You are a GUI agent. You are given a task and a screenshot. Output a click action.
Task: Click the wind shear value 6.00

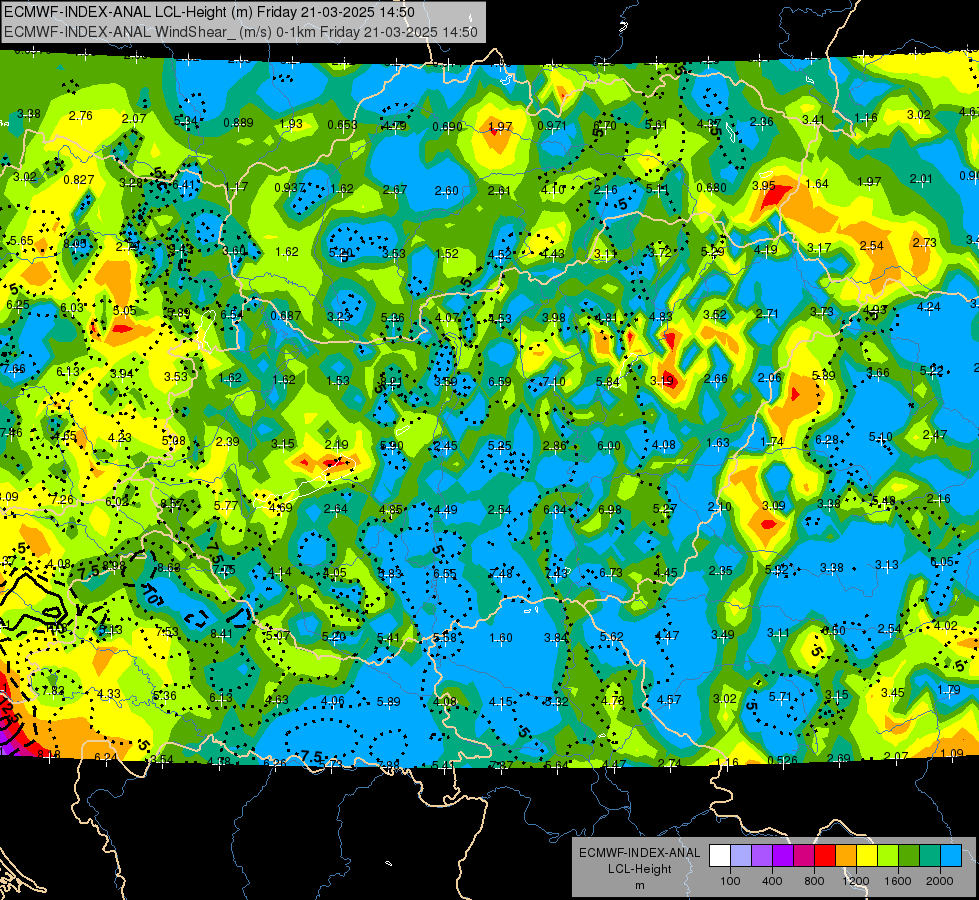tap(609, 445)
